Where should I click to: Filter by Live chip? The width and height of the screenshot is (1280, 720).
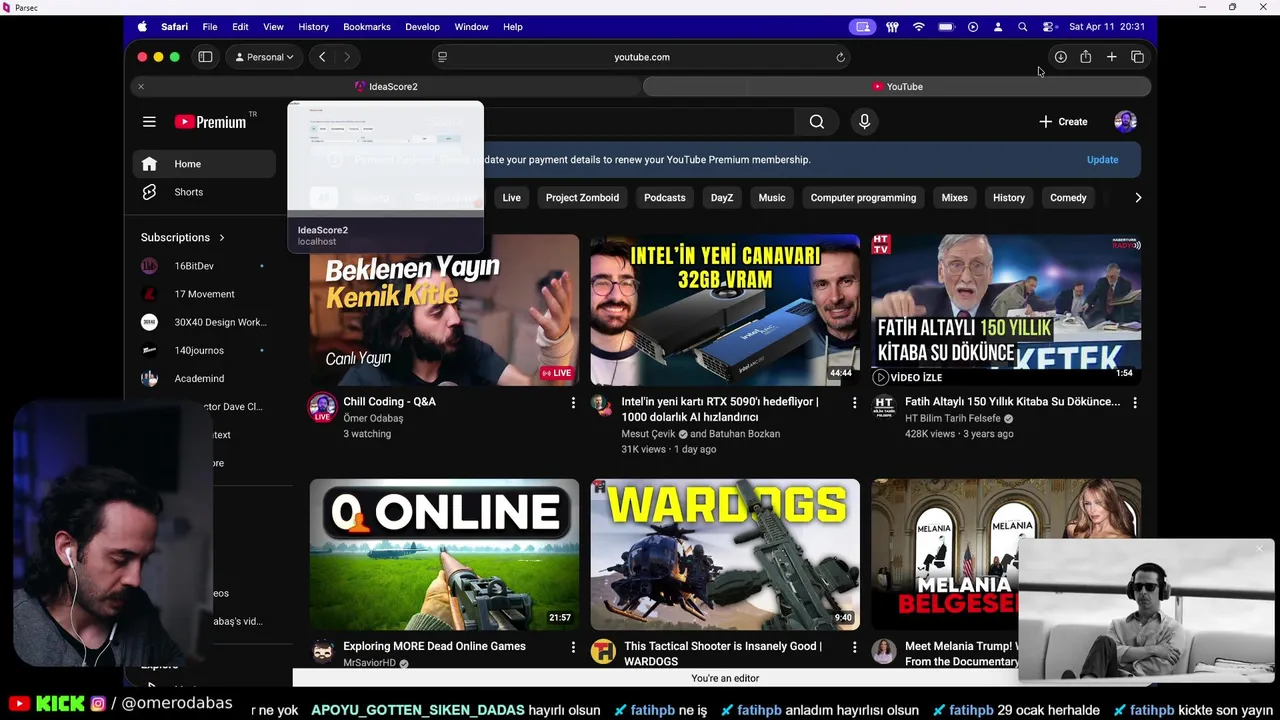[511, 198]
